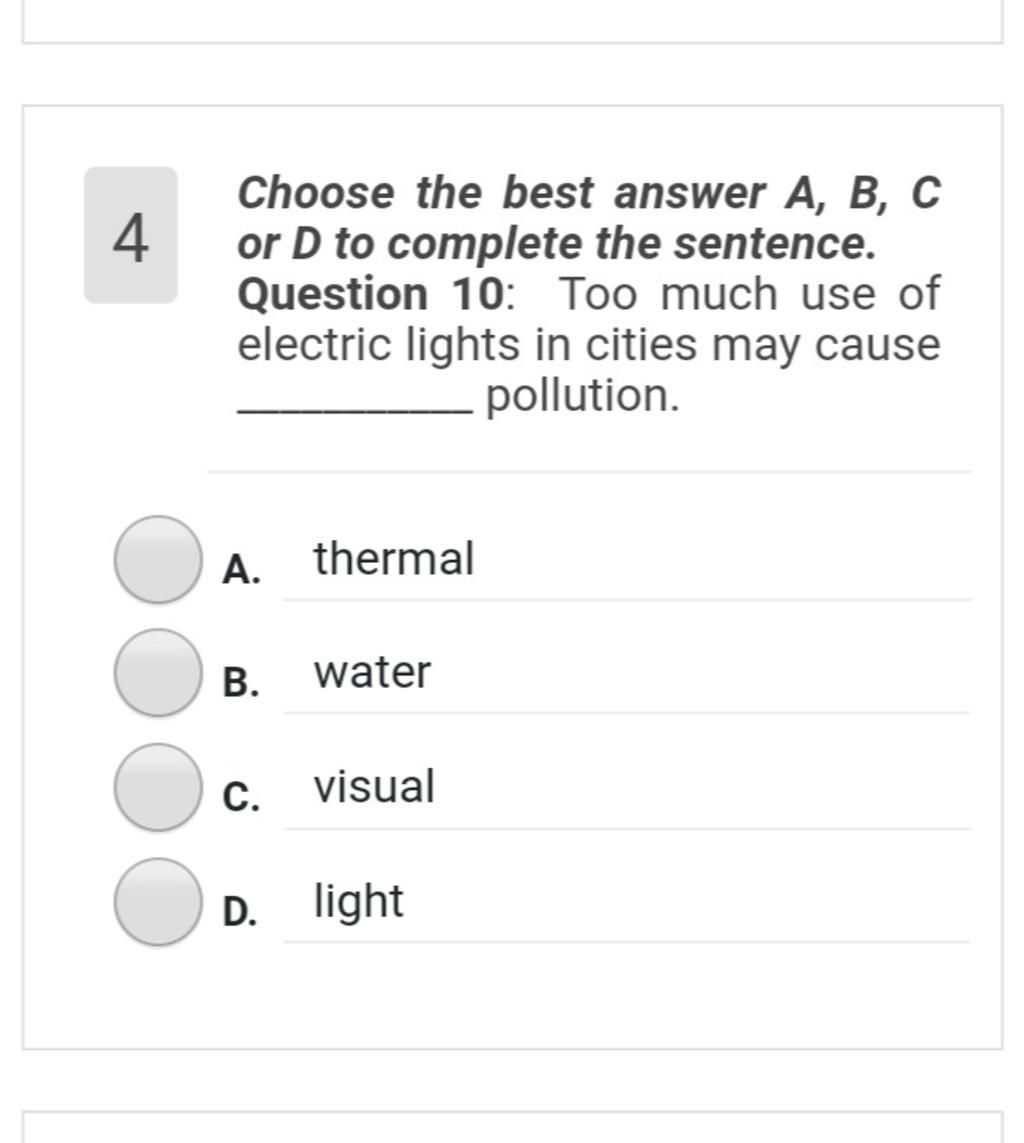Open the previous question card at top
Viewport: 1024px width, 1143px height.
click(x=512, y=22)
